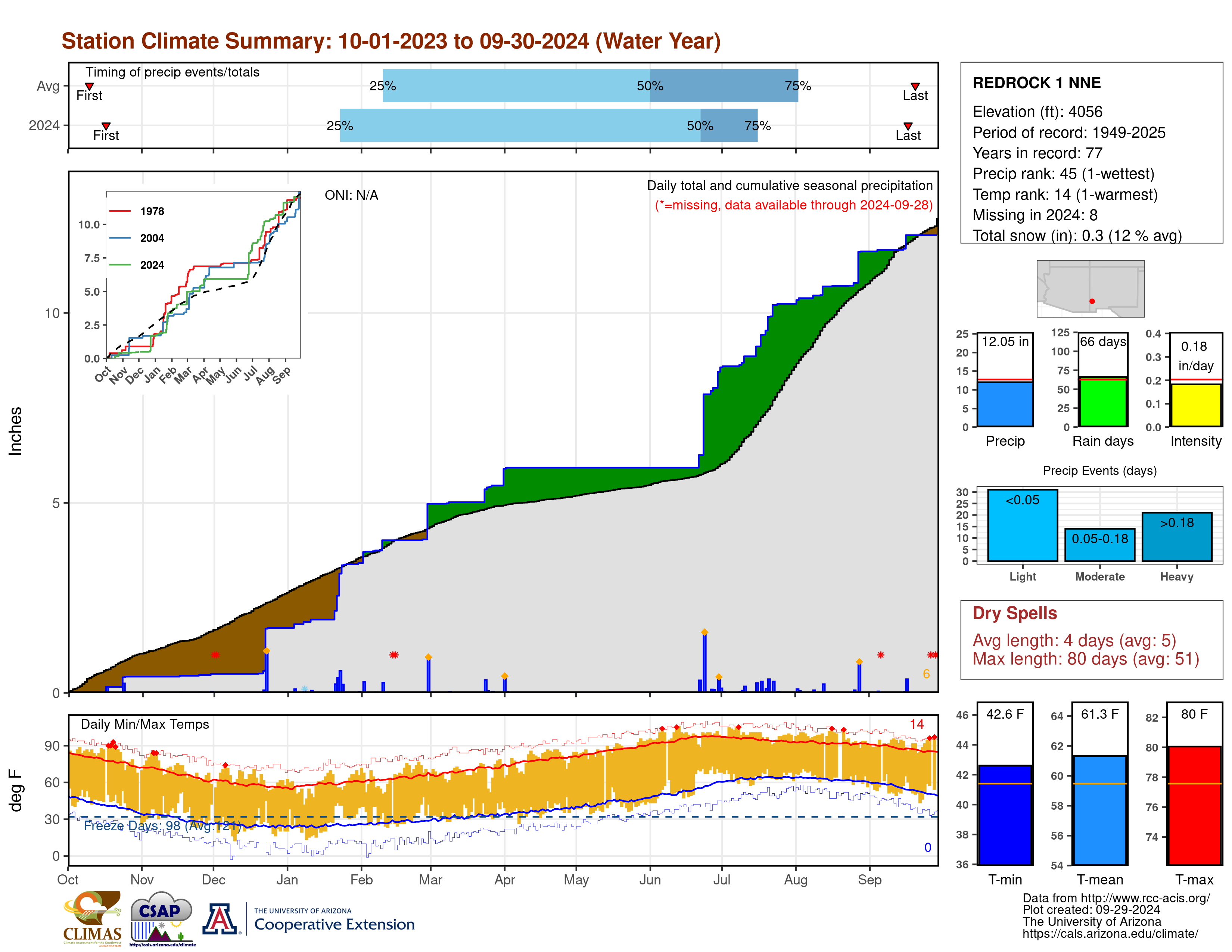This screenshot has height=952, width=1232.
Task: Click the red '14' in the temperature chart
Action: coord(917,724)
